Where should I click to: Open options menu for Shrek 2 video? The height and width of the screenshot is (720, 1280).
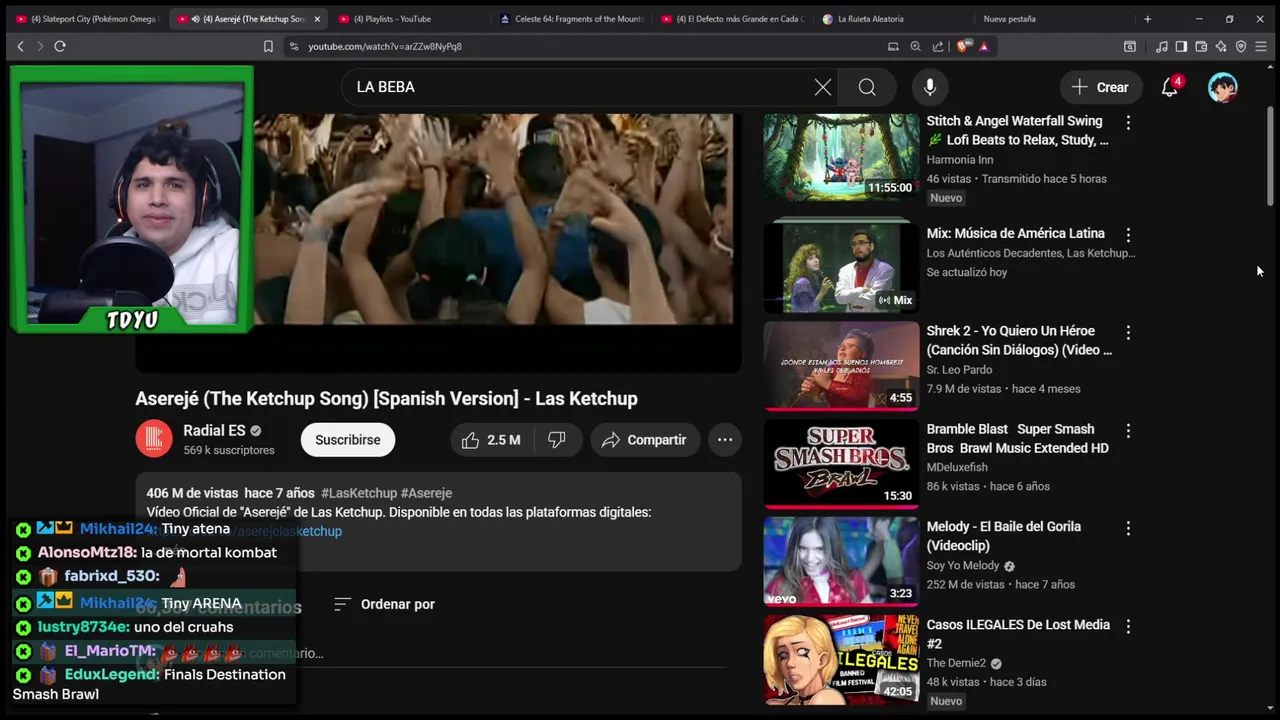(x=1128, y=332)
